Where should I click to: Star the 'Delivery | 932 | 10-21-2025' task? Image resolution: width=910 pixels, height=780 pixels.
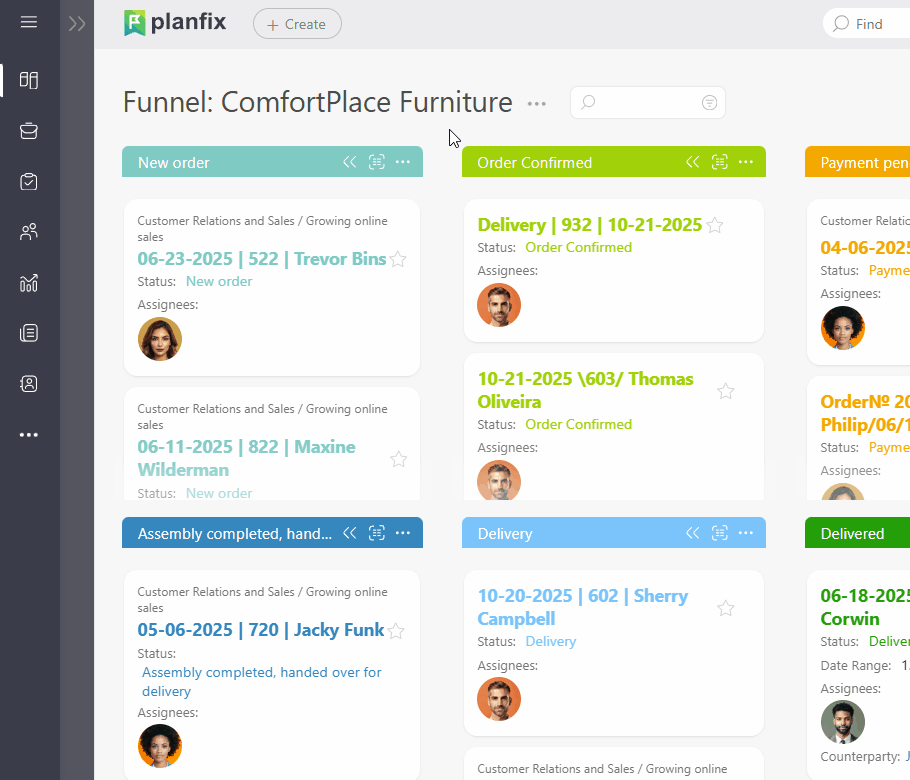[x=715, y=225]
